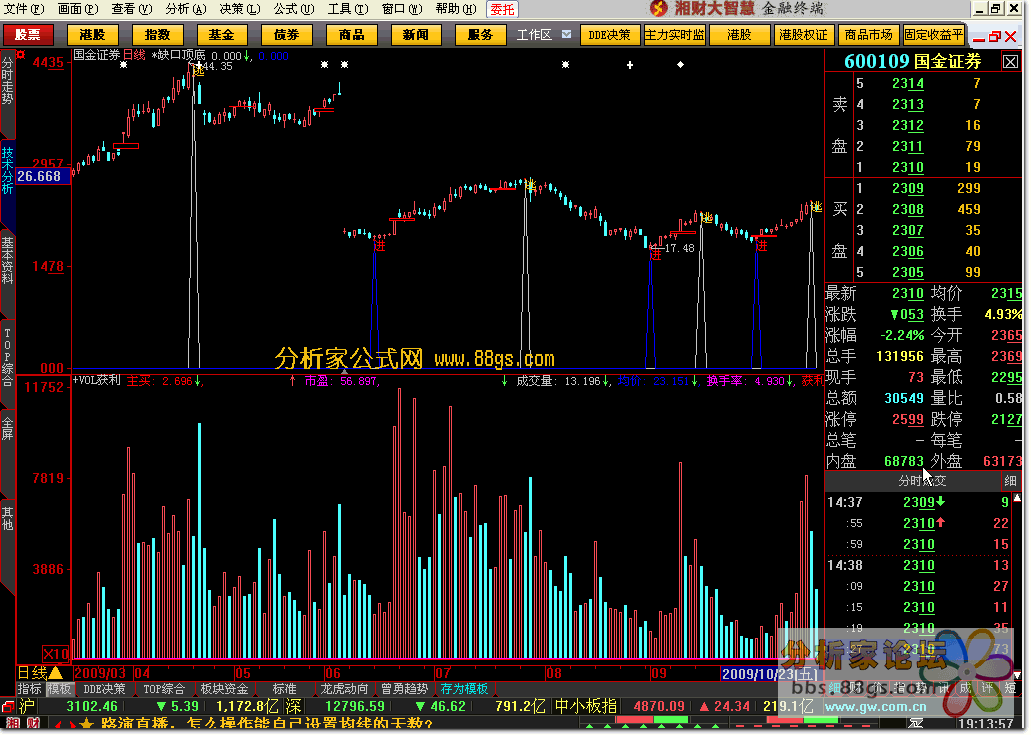Click the 换手 turnover value 4.93%
This screenshot has height=735, width=1031.
[x=1003, y=314]
